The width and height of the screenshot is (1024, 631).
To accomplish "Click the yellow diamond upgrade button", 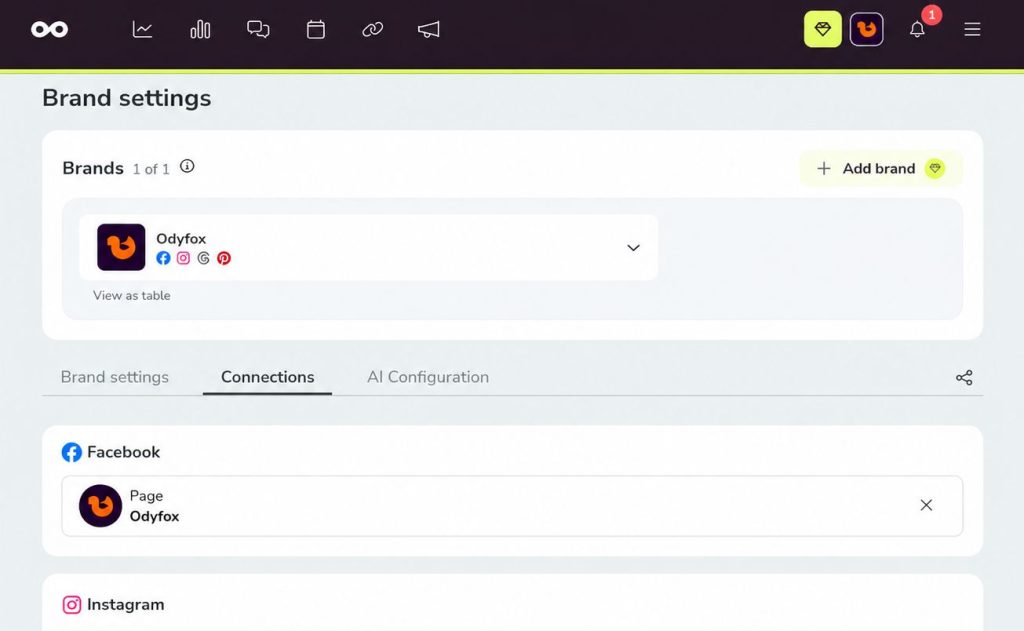I will (823, 29).
